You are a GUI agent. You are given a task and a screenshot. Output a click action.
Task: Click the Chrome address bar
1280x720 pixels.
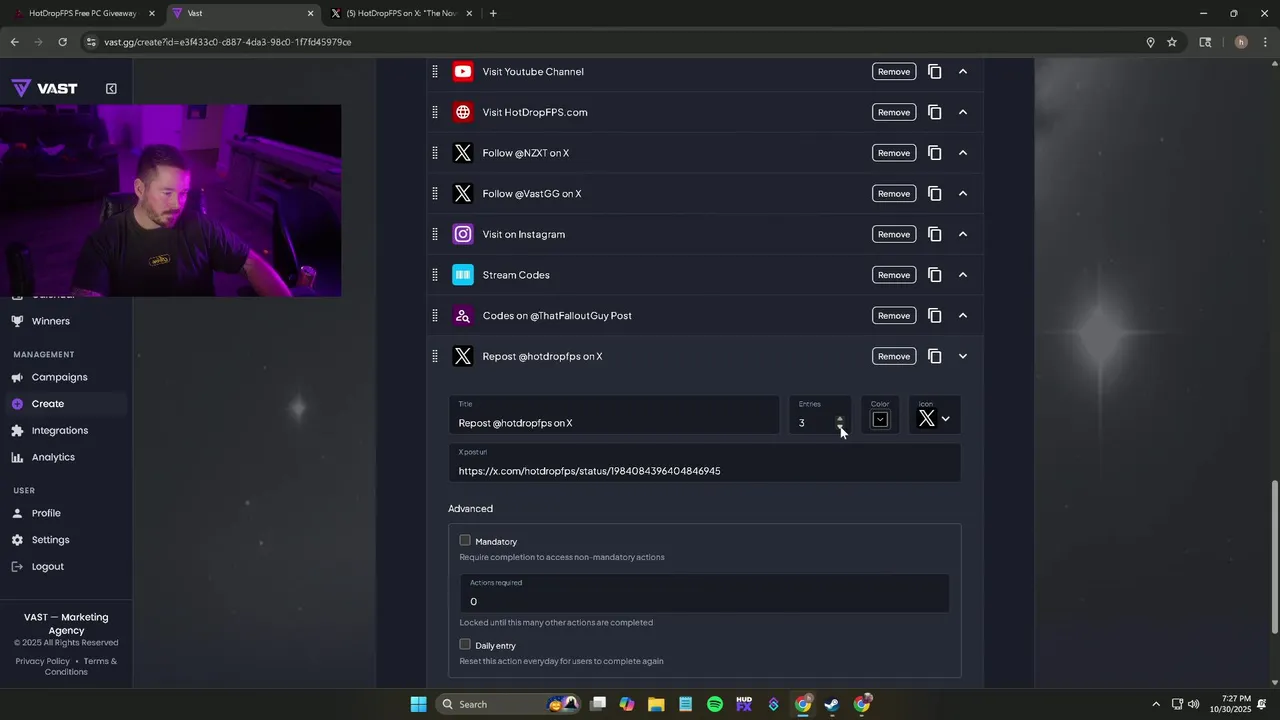(x=610, y=42)
